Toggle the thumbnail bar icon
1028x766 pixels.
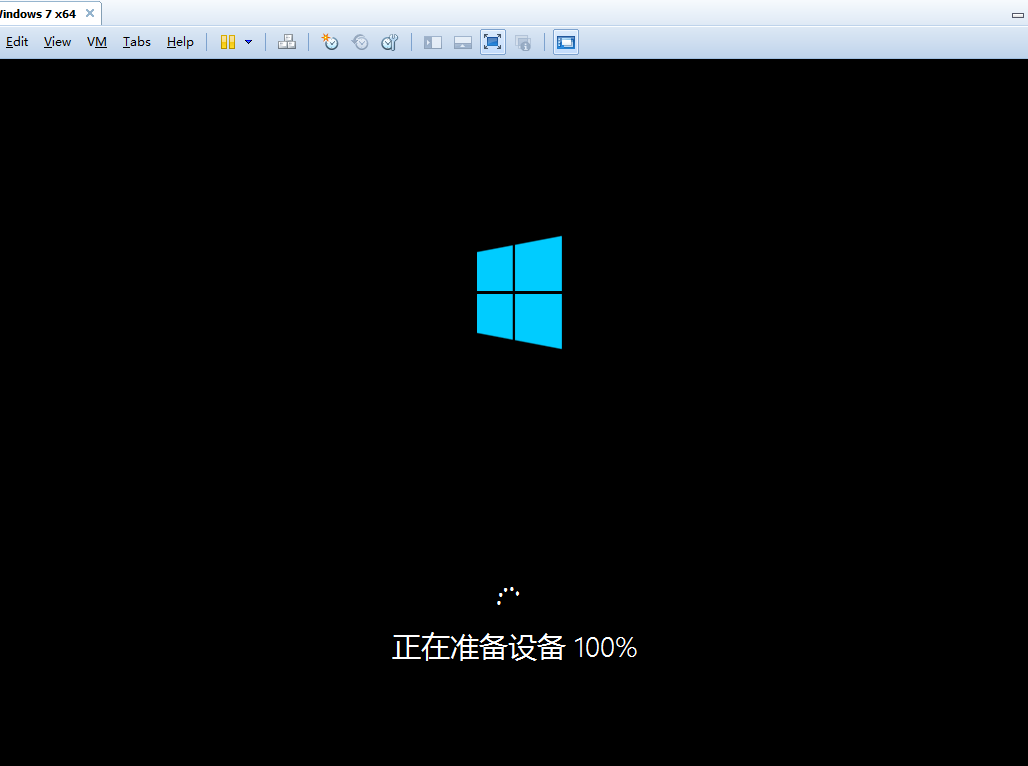(463, 42)
